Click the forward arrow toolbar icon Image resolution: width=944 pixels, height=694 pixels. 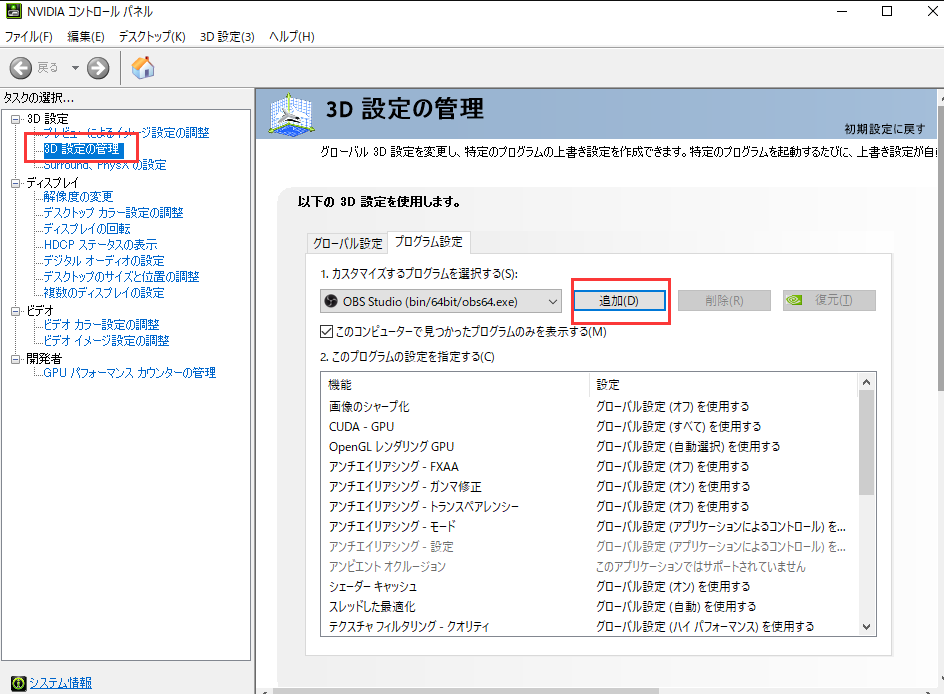[98, 68]
